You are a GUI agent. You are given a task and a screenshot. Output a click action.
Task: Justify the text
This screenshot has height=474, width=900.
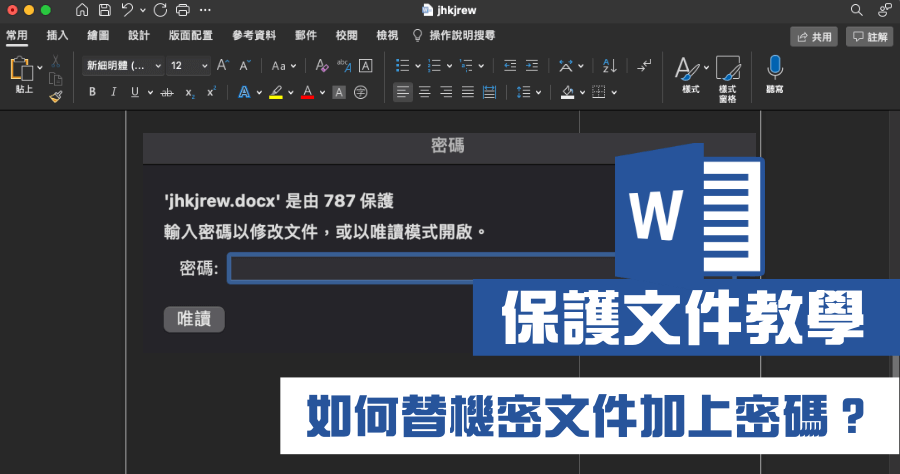(468, 92)
